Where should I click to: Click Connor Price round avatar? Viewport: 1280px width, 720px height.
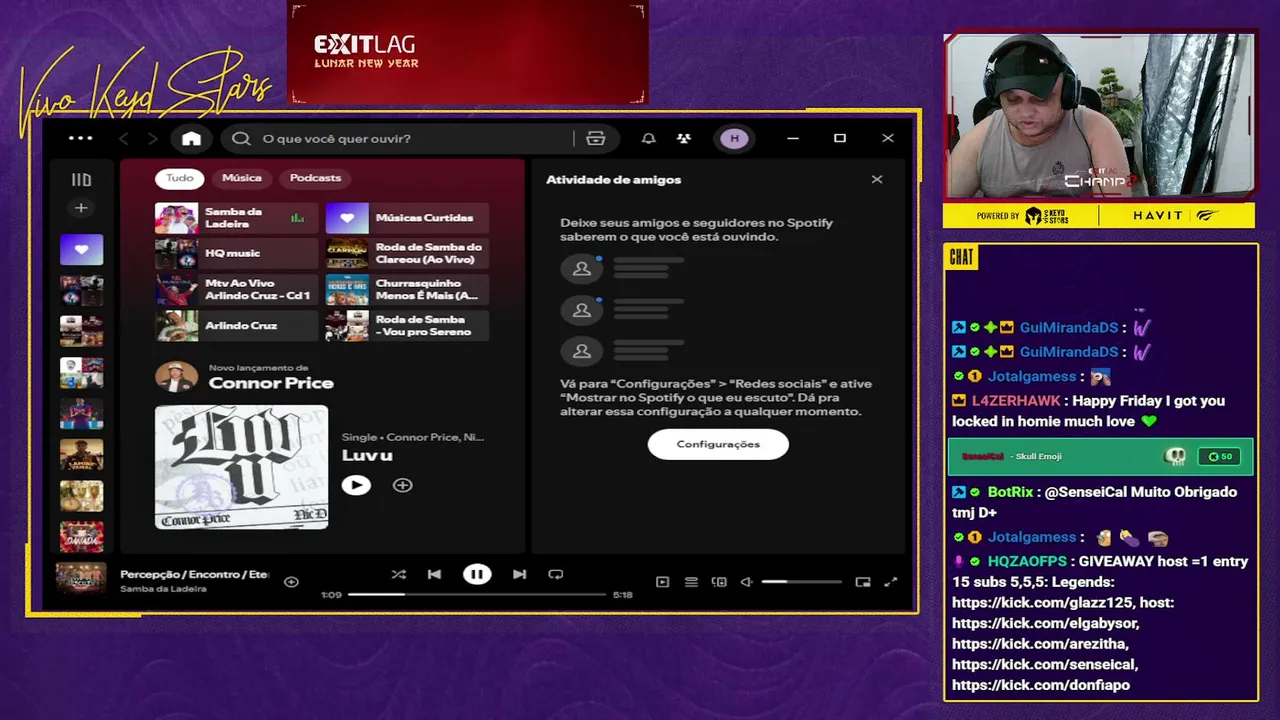(176, 377)
